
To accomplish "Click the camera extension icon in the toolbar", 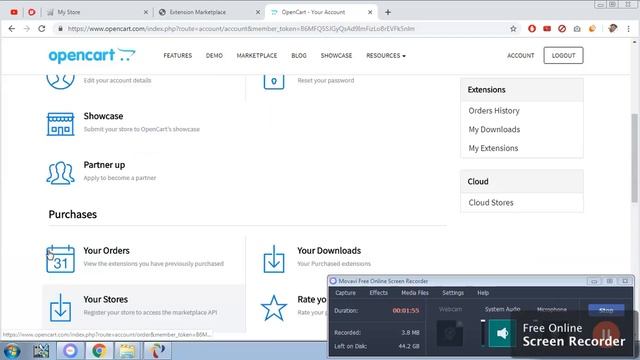I will click(x=577, y=29).
